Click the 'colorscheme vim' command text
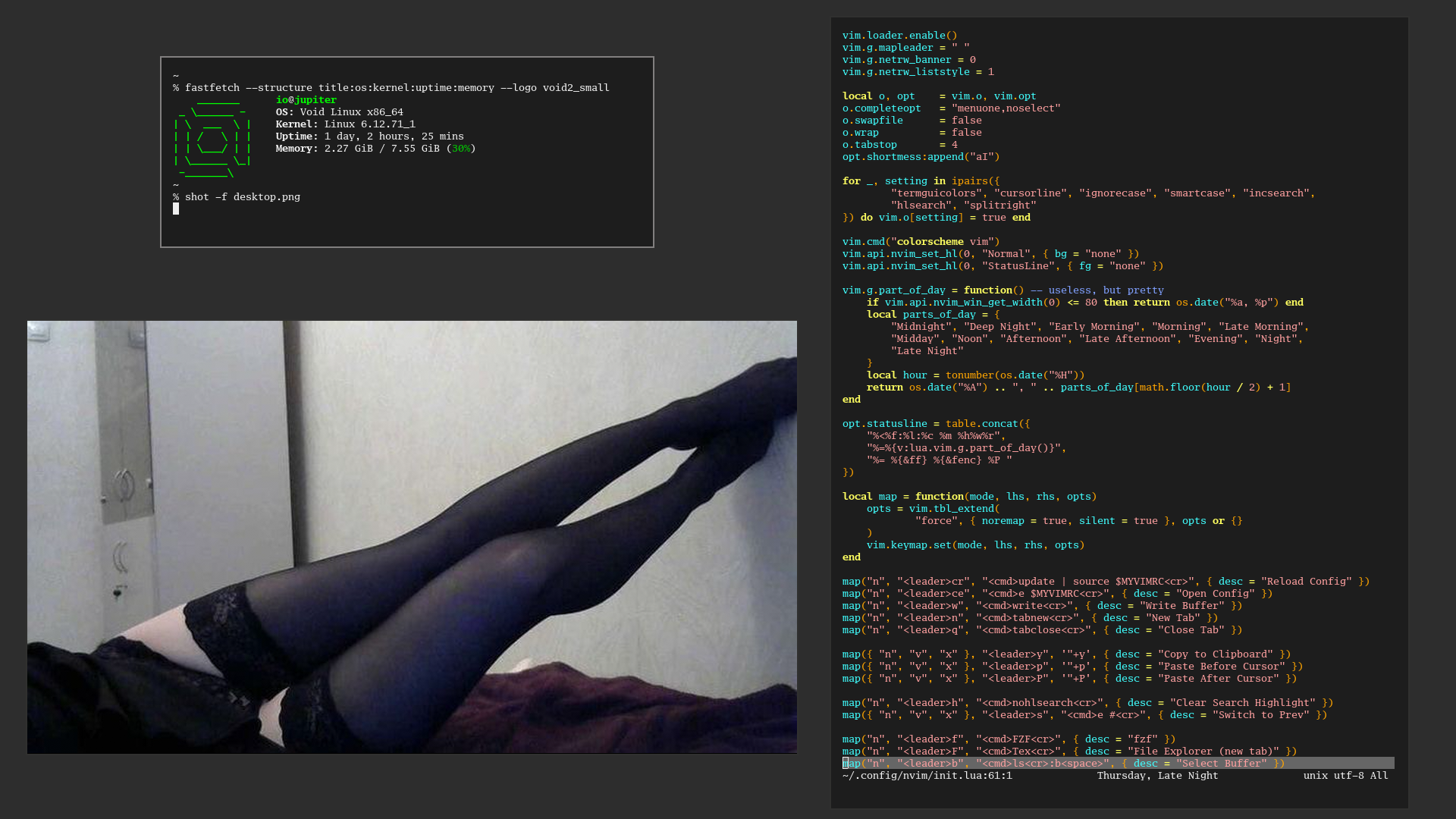This screenshot has height=819, width=1456. 943,242
